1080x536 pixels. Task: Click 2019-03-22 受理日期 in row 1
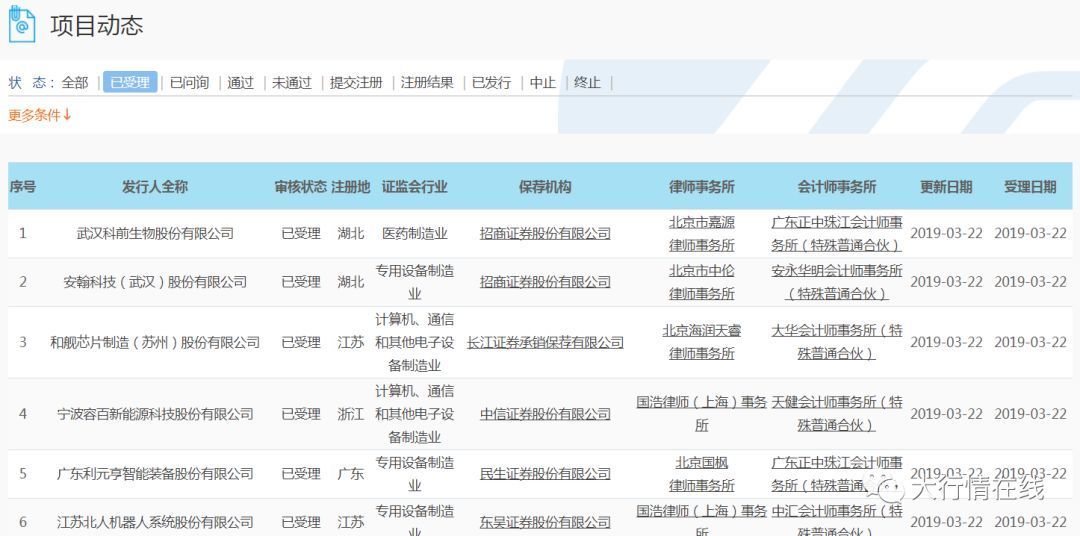click(x=1030, y=234)
